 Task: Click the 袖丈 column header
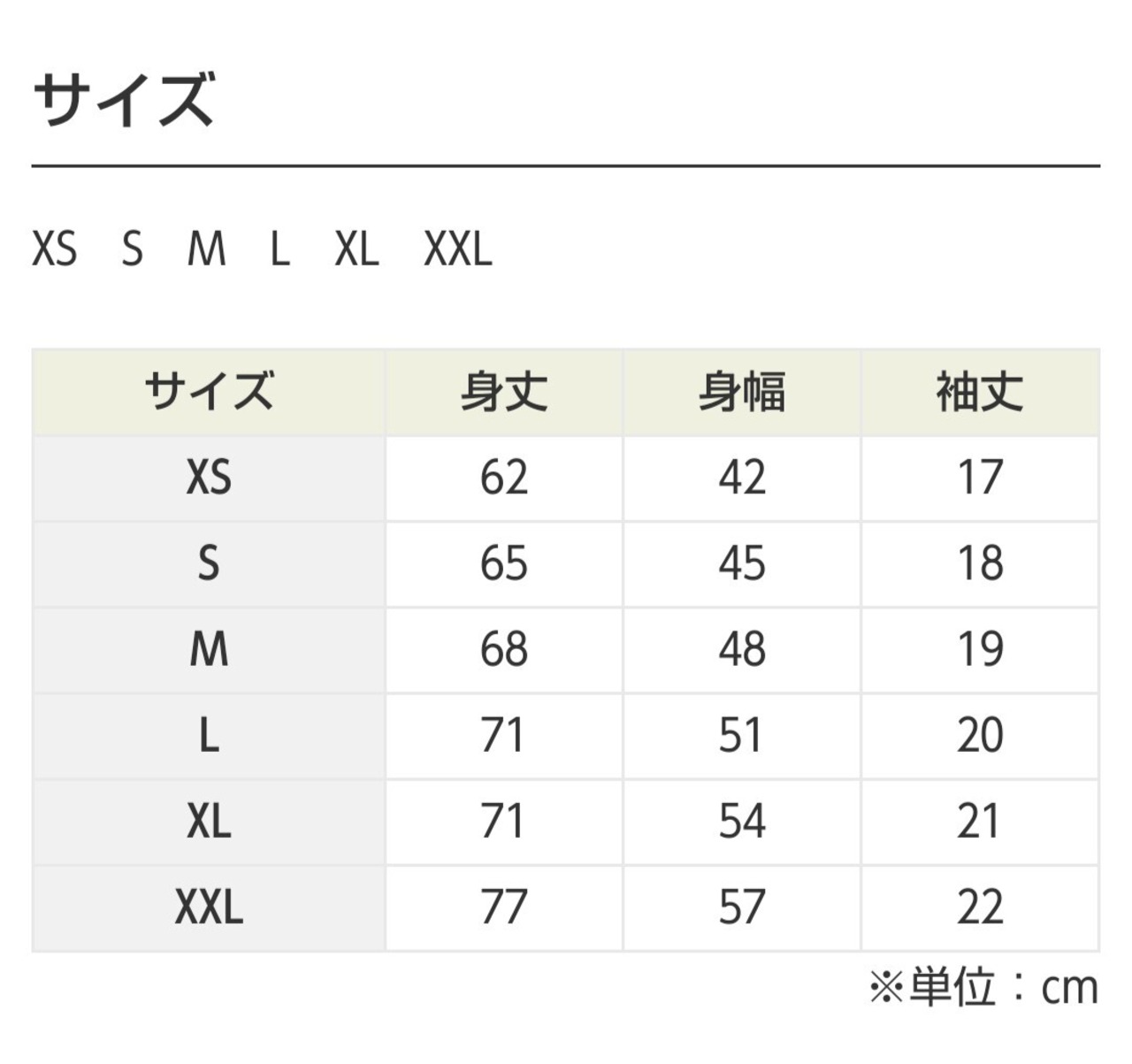(980, 393)
